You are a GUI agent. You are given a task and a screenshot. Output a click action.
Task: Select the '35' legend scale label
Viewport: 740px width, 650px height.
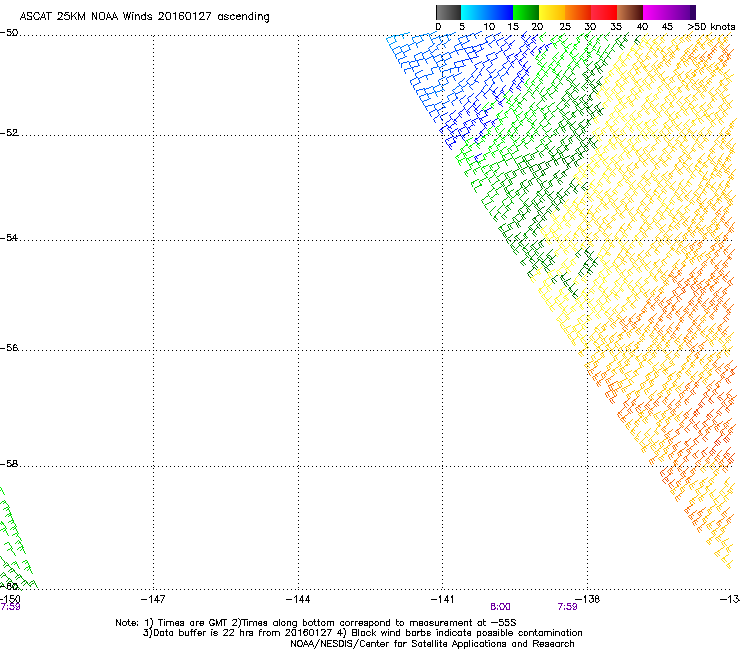(616, 27)
